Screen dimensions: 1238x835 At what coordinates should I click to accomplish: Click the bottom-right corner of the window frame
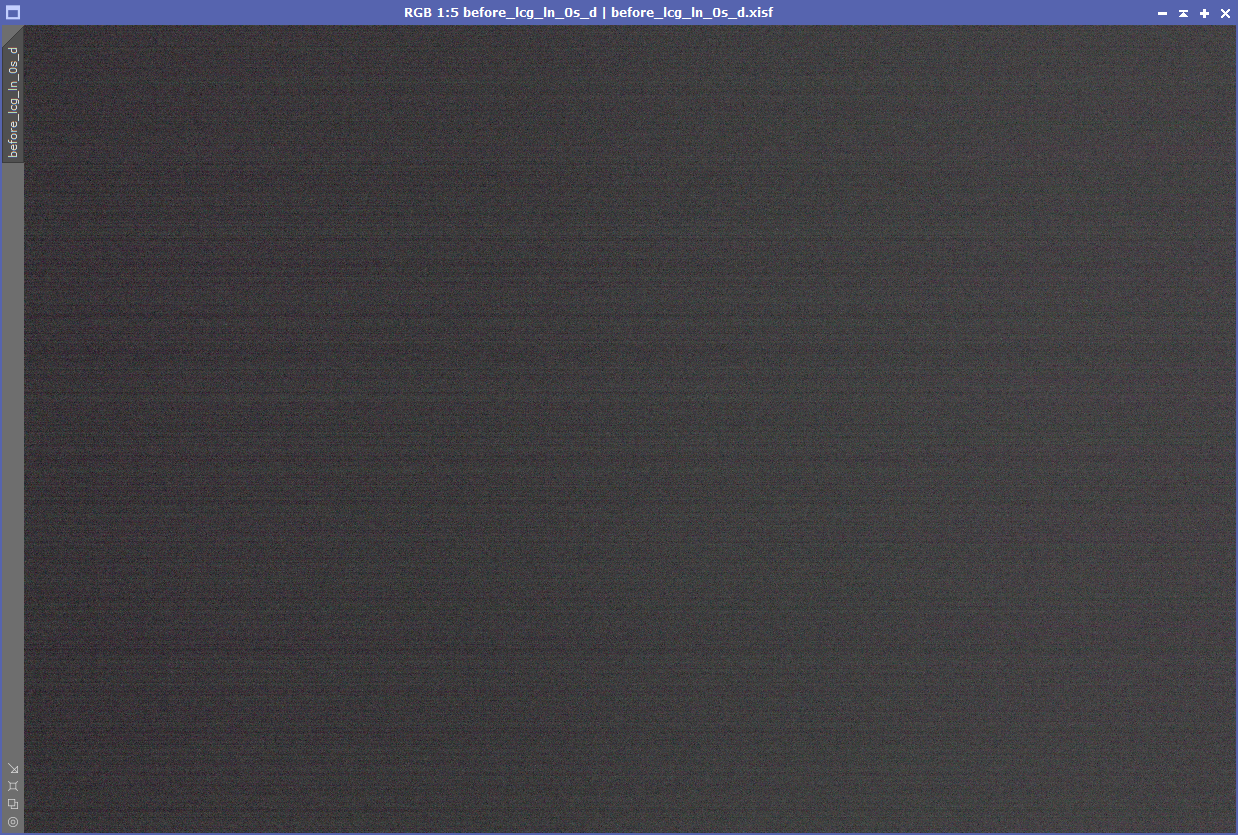pos(1236,833)
